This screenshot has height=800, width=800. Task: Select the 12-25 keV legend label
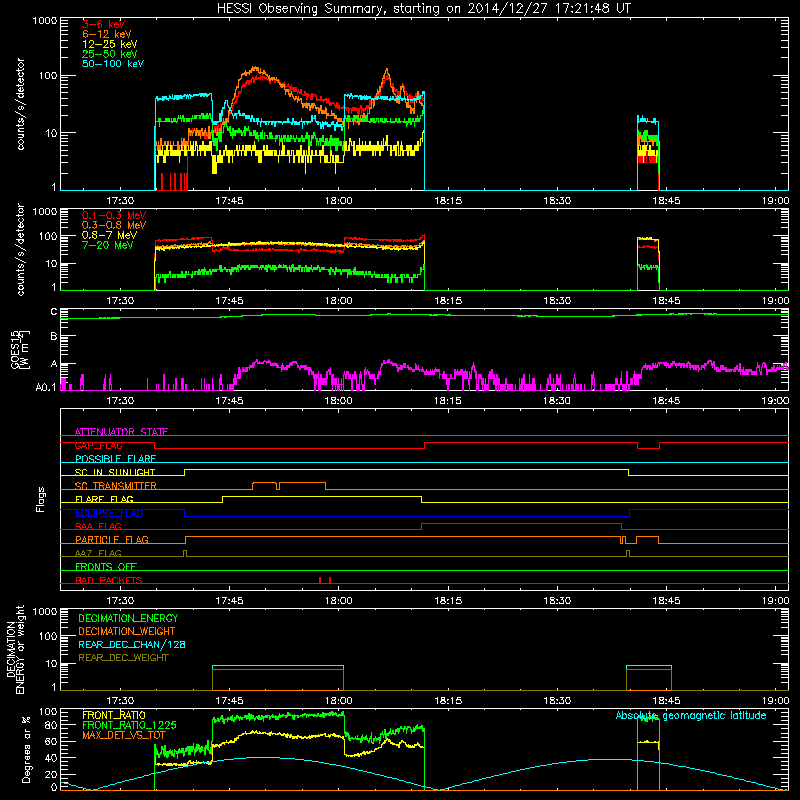coord(110,44)
